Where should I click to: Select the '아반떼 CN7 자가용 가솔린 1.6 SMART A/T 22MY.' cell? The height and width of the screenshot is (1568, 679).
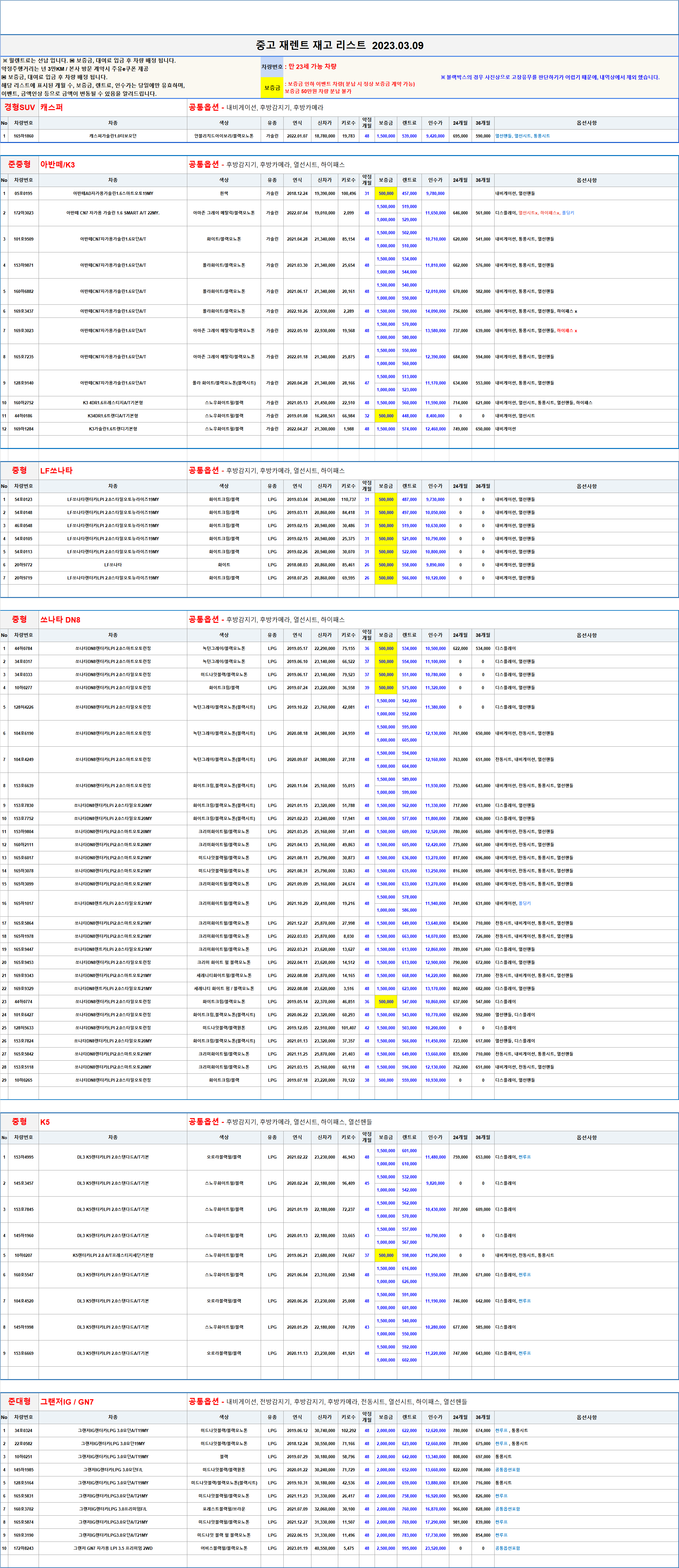point(113,213)
